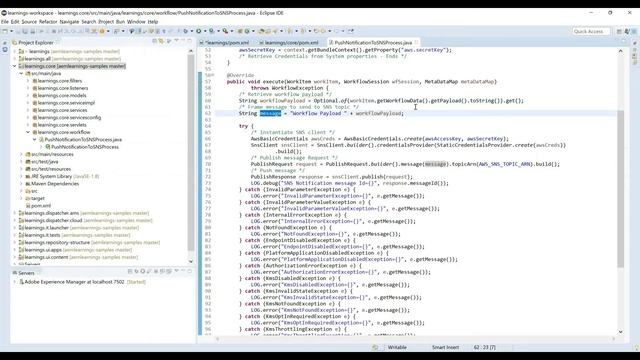Image resolution: width=640 pixels, height=360 pixels.
Task: Open the Run dropdown arrow next to Run button
Action: tap(205, 31)
